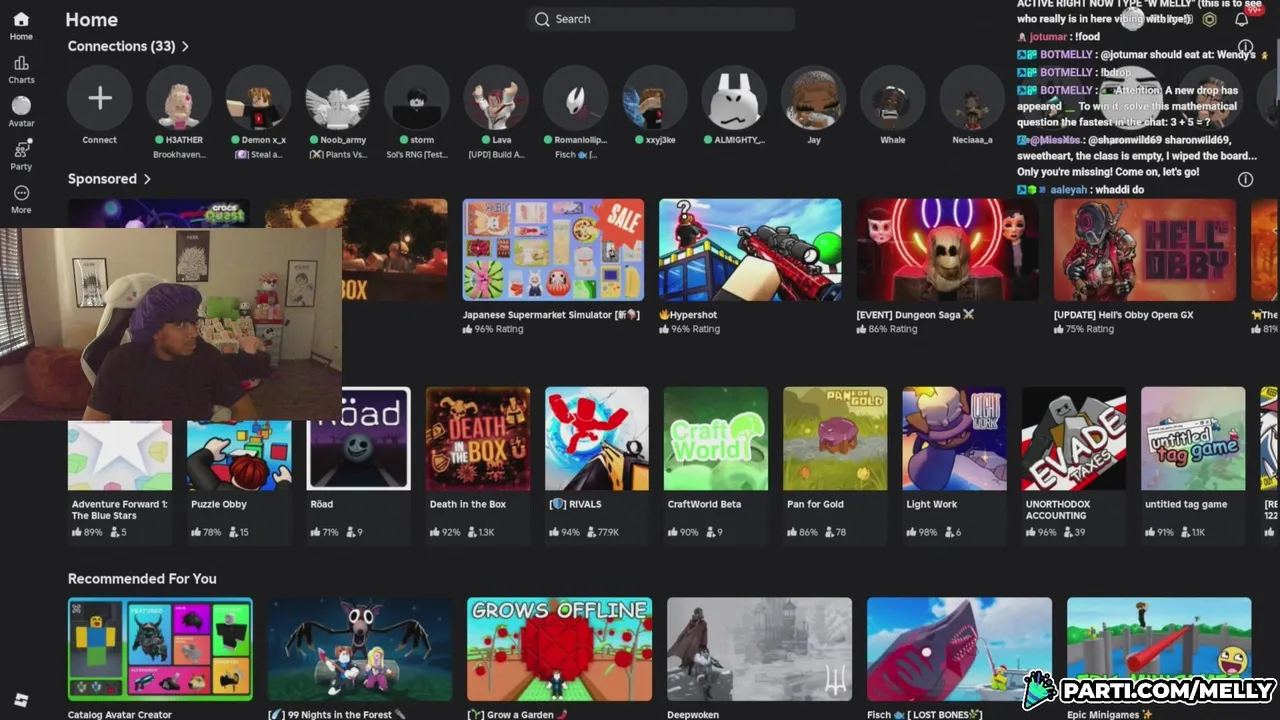The width and height of the screenshot is (1280, 720).
Task: Open Jay's connection avatar
Action: (814, 98)
